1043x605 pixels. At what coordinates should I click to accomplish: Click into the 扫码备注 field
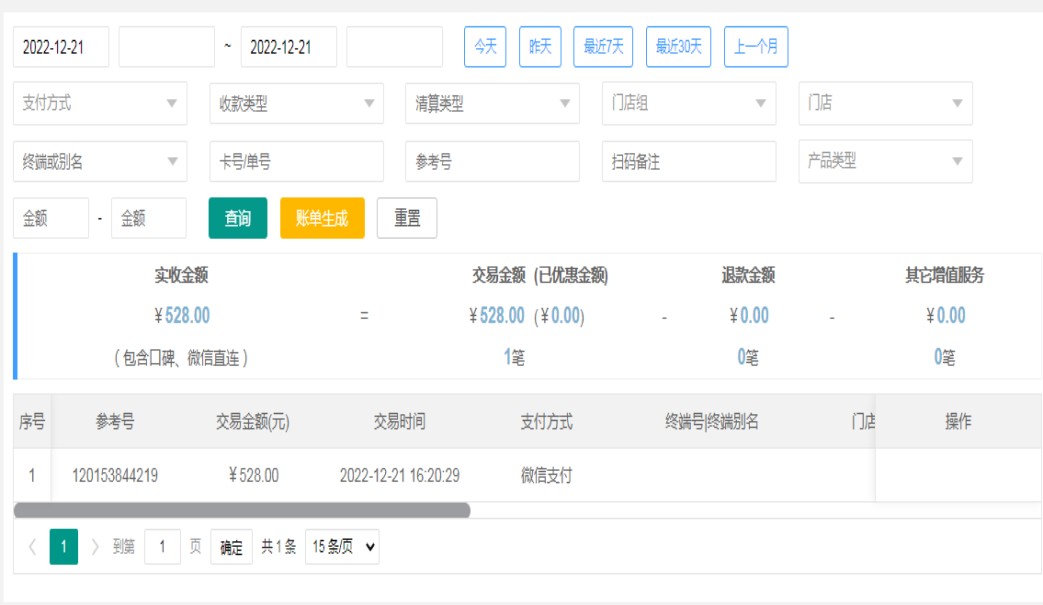click(688, 161)
